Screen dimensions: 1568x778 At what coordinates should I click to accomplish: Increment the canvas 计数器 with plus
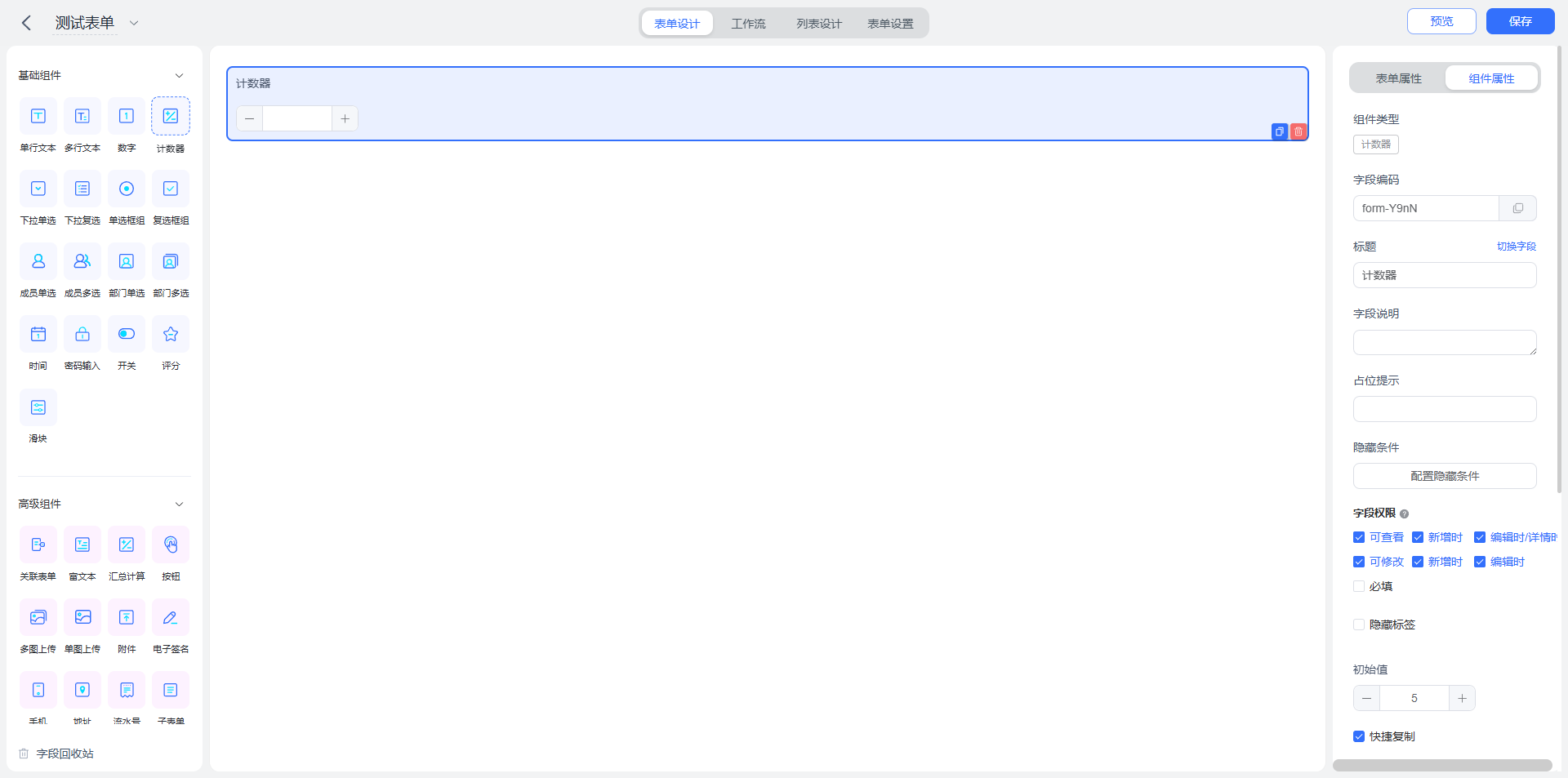[x=345, y=118]
